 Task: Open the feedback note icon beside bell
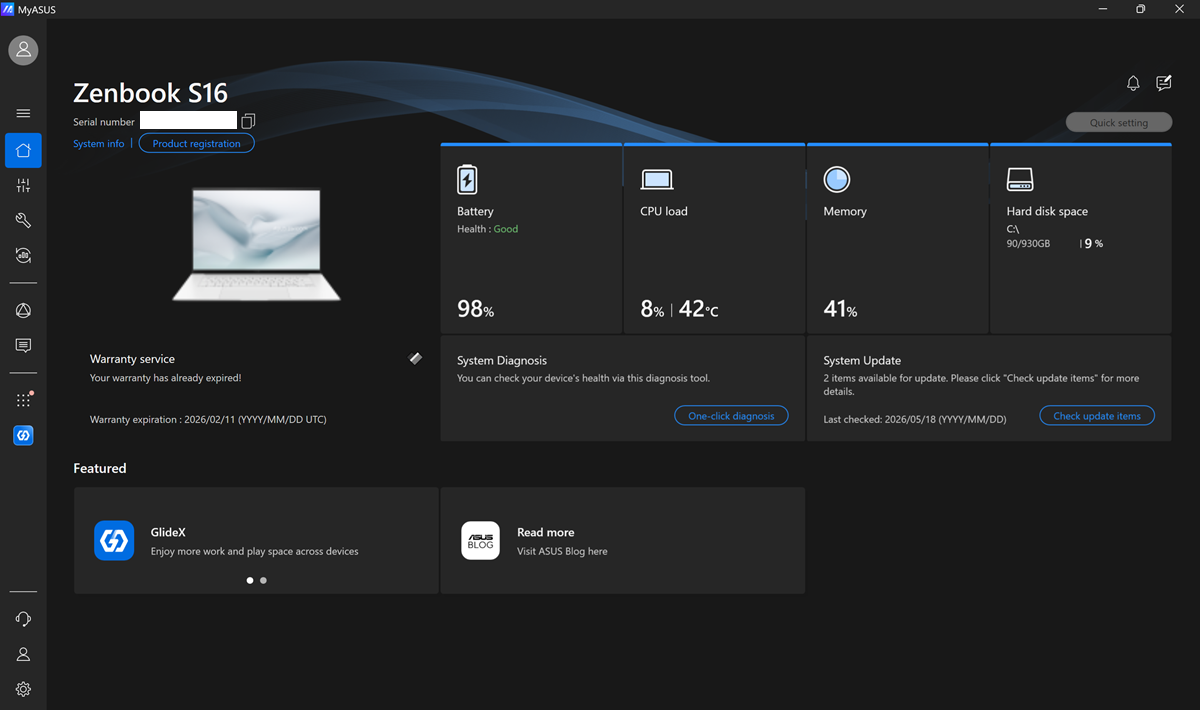1164,83
